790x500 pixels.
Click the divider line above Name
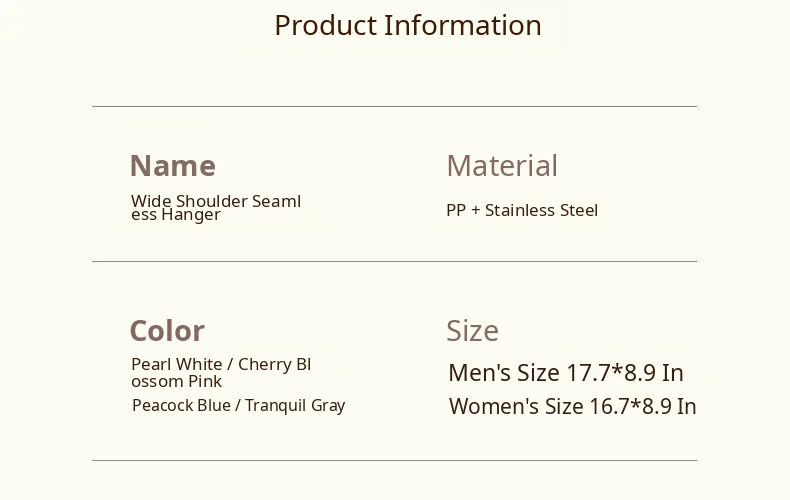tap(394, 106)
